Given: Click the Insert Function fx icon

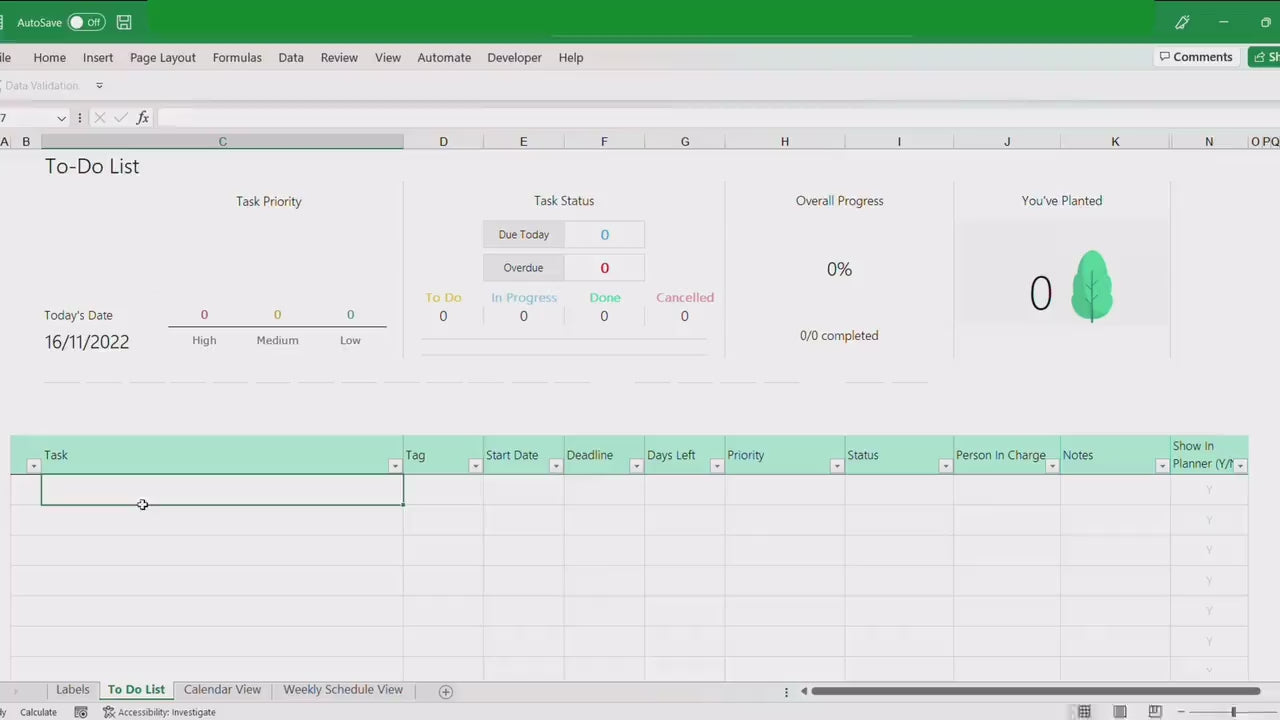Looking at the screenshot, I should (143, 118).
